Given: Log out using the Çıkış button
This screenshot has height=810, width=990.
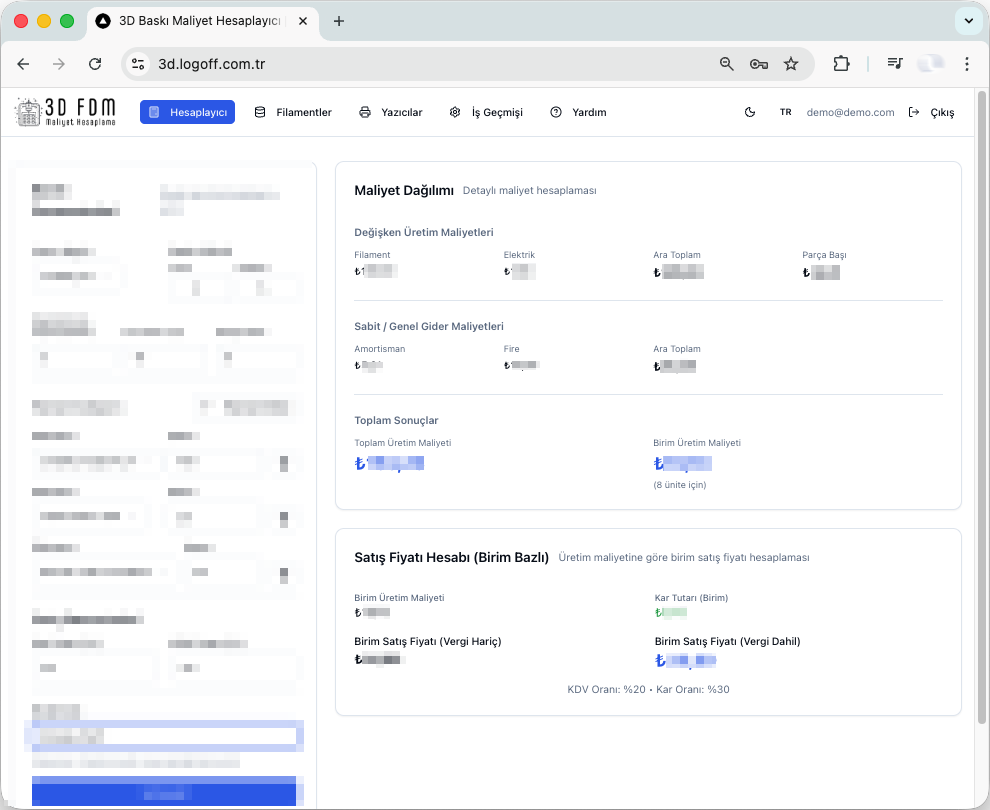Looking at the screenshot, I should 931,112.
